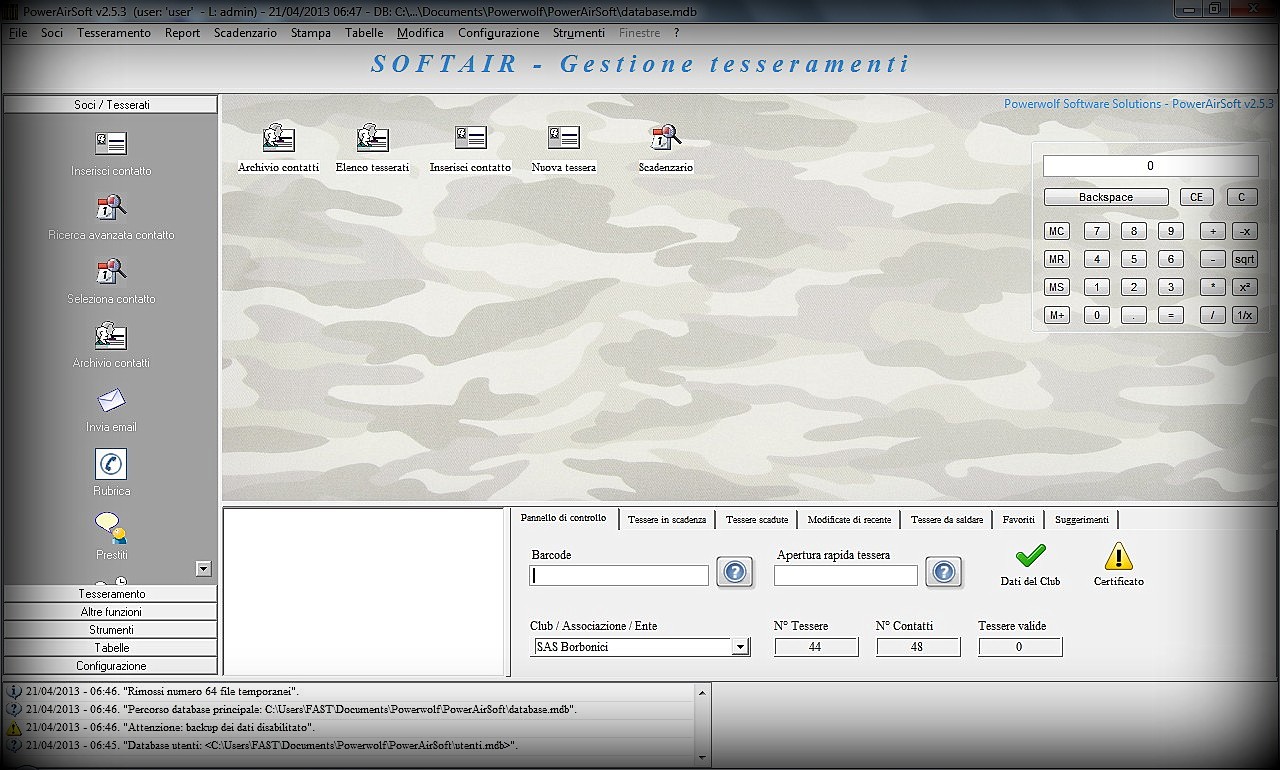
Task: Click the Invia email envelope icon
Action: pos(111,400)
